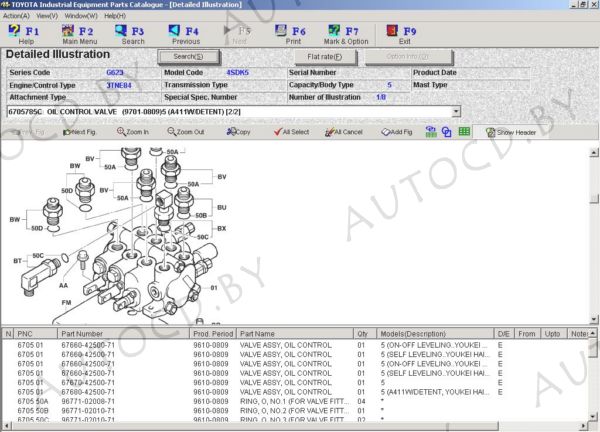Select the 6705 50A RING, O, NO.1 row
The width and height of the screenshot is (600, 432).
coord(295,401)
